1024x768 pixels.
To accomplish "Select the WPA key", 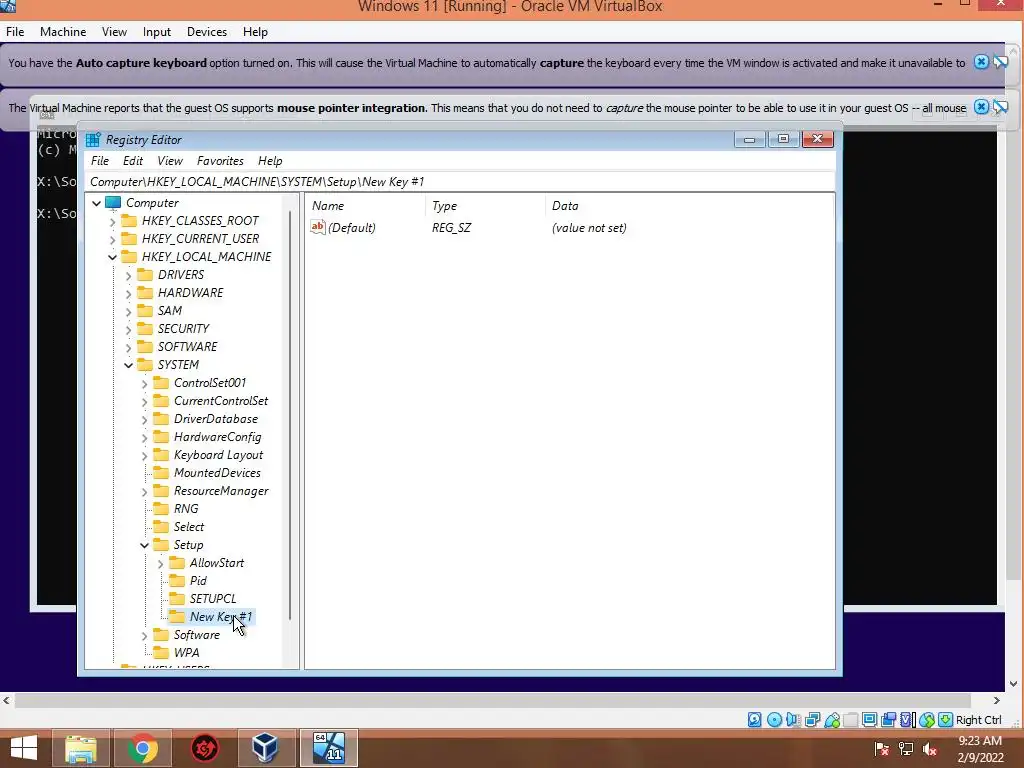I will [186, 652].
